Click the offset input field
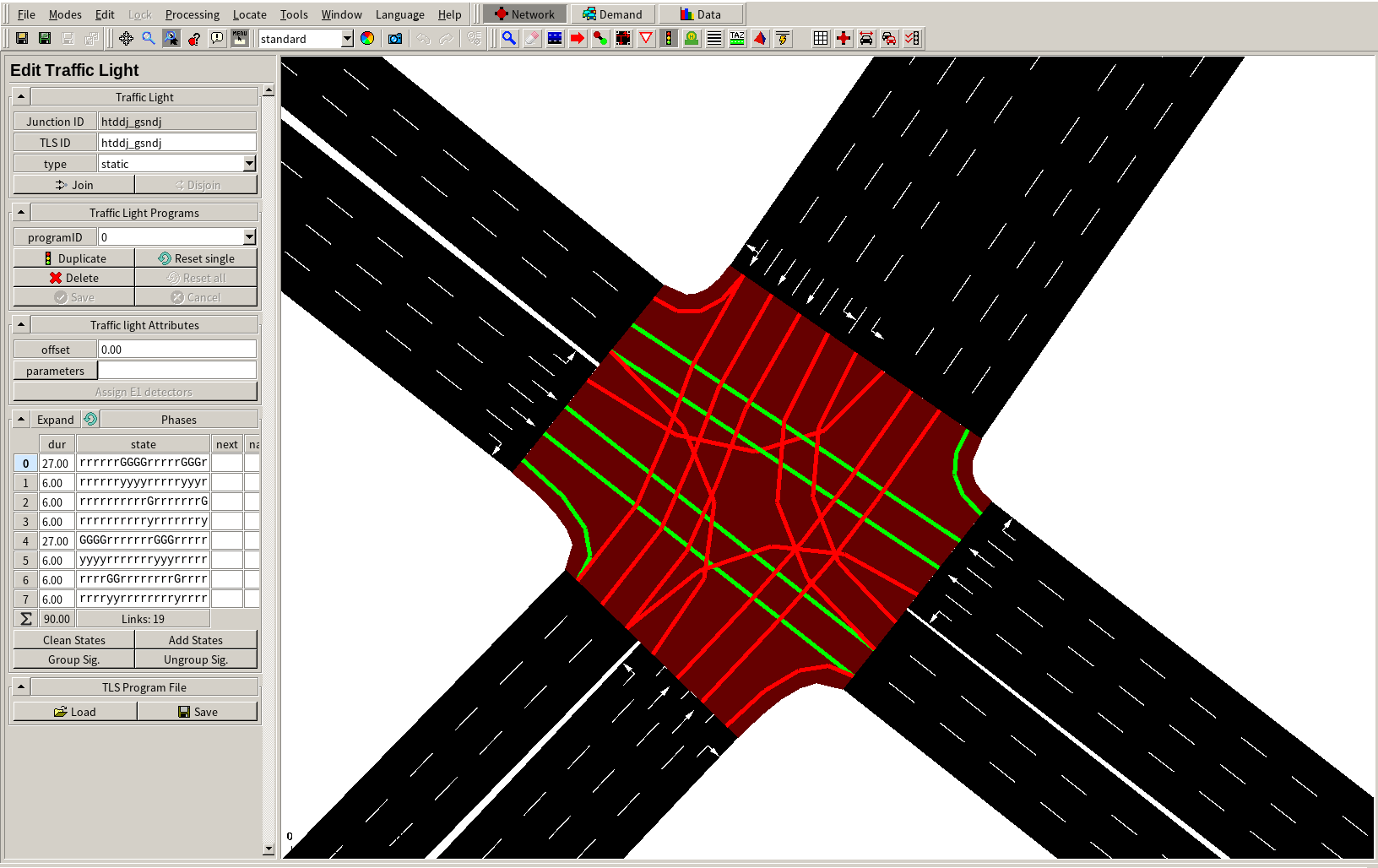The width and height of the screenshot is (1378, 868). pos(177,350)
